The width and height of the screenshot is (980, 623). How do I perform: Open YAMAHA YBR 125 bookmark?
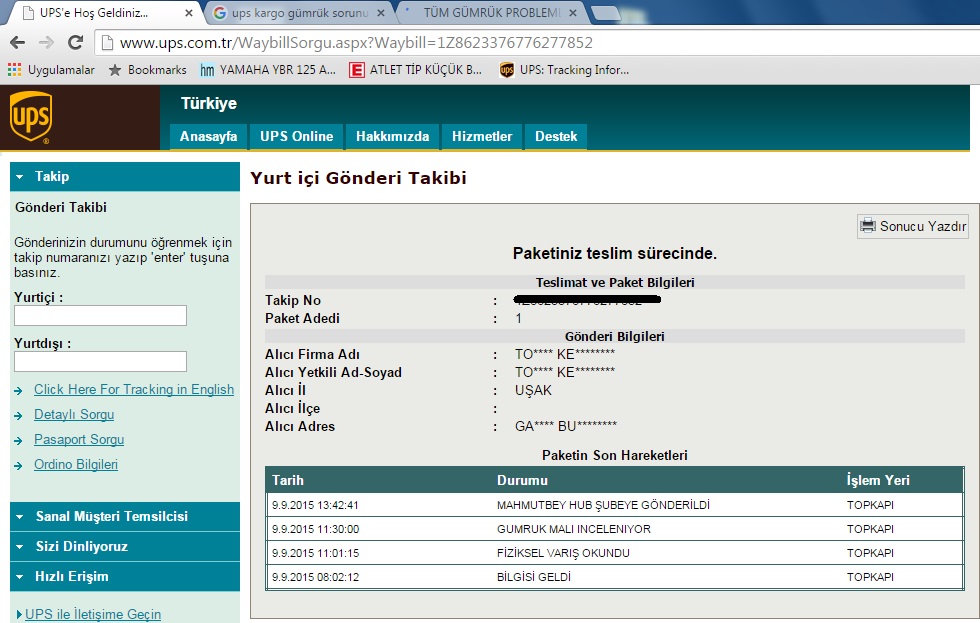(x=268, y=70)
